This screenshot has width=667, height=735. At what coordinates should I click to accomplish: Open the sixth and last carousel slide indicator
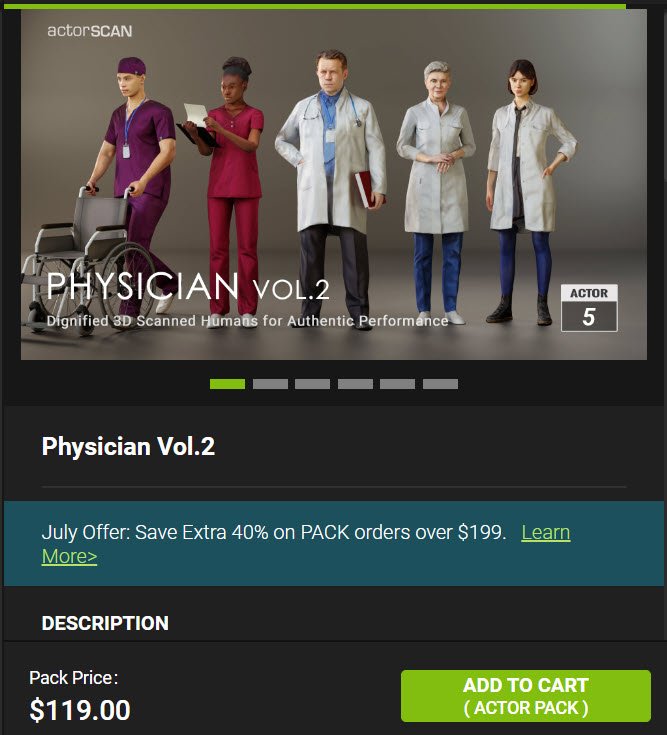click(x=440, y=384)
